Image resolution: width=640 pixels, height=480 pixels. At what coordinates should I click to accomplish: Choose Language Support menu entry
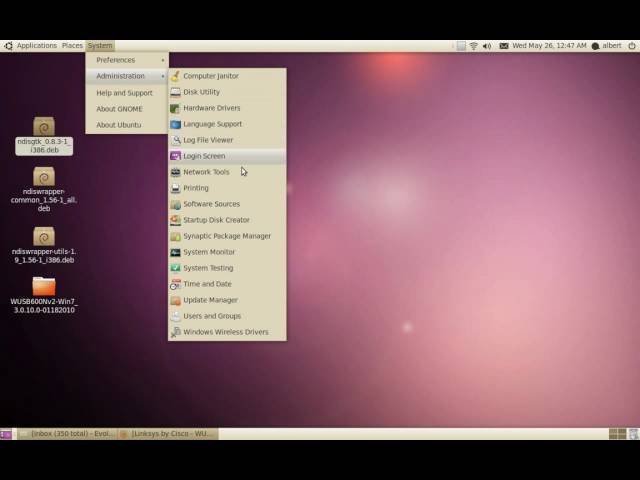[x=227, y=124]
